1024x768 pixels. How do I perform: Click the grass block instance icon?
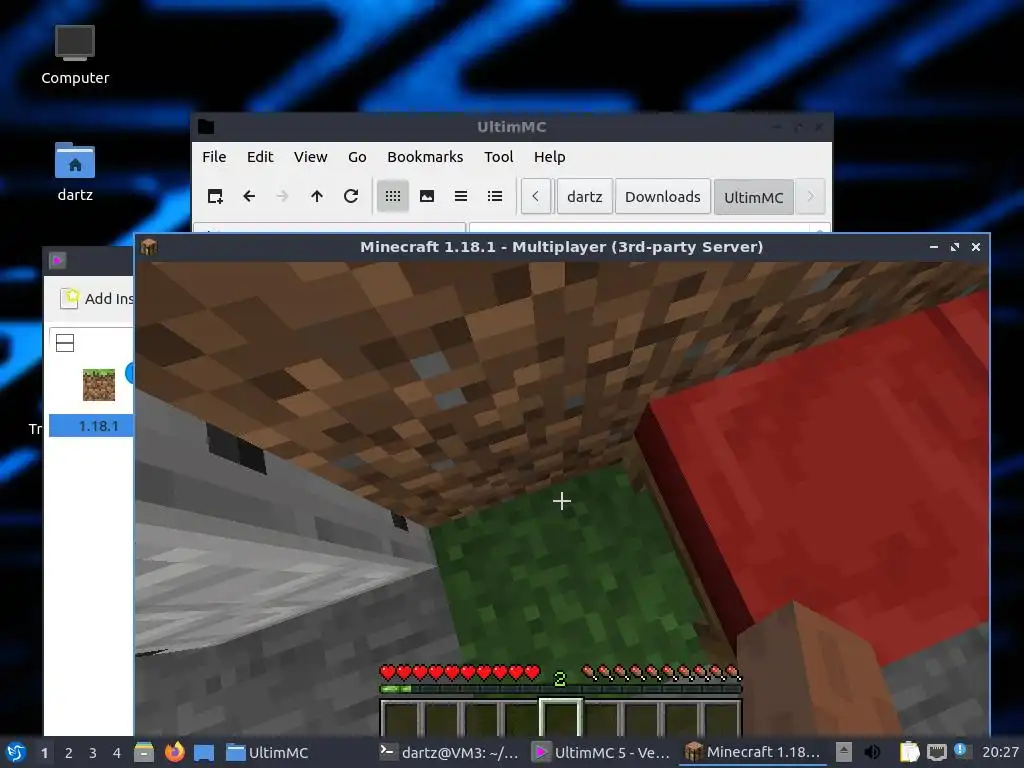click(x=99, y=385)
